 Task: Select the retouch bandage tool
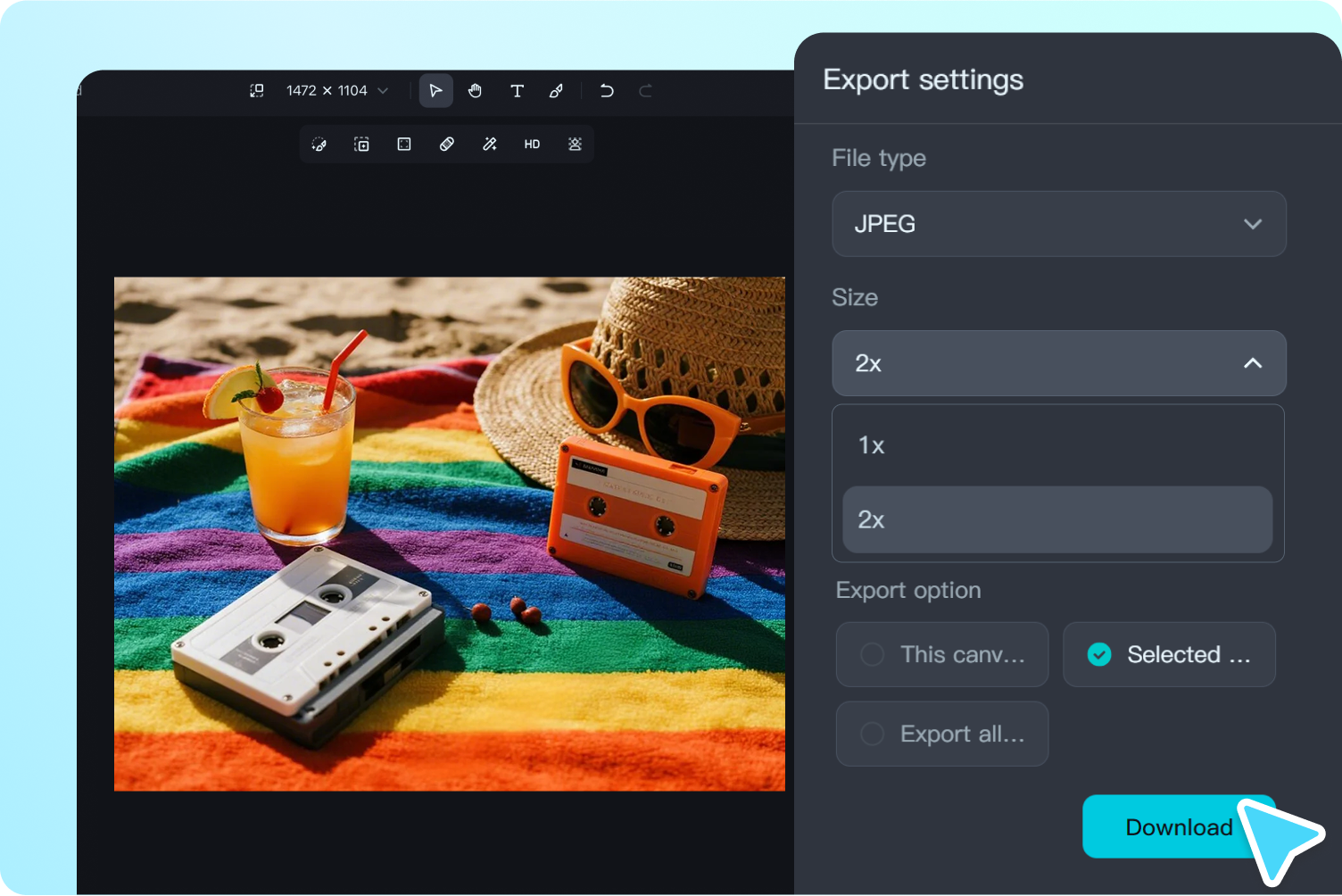click(x=445, y=144)
